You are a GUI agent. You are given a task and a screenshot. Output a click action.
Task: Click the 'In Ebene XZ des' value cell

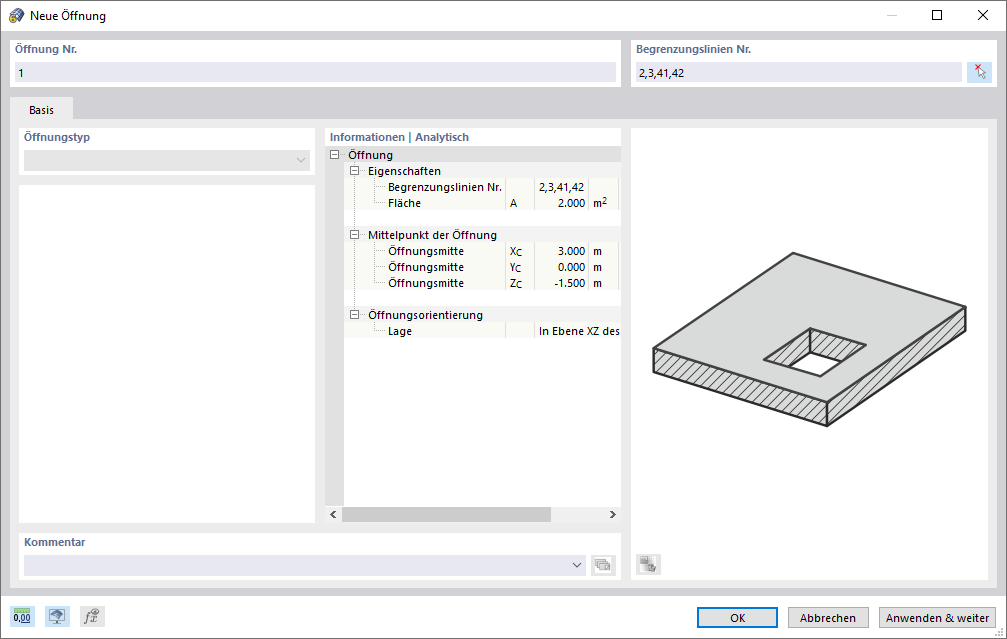578,331
